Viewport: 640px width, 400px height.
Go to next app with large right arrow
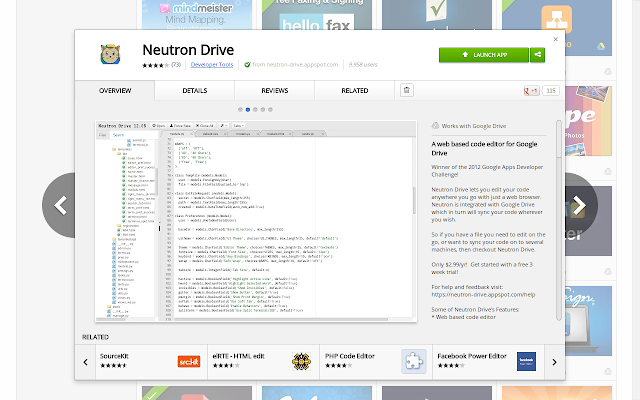coord(581,205)
